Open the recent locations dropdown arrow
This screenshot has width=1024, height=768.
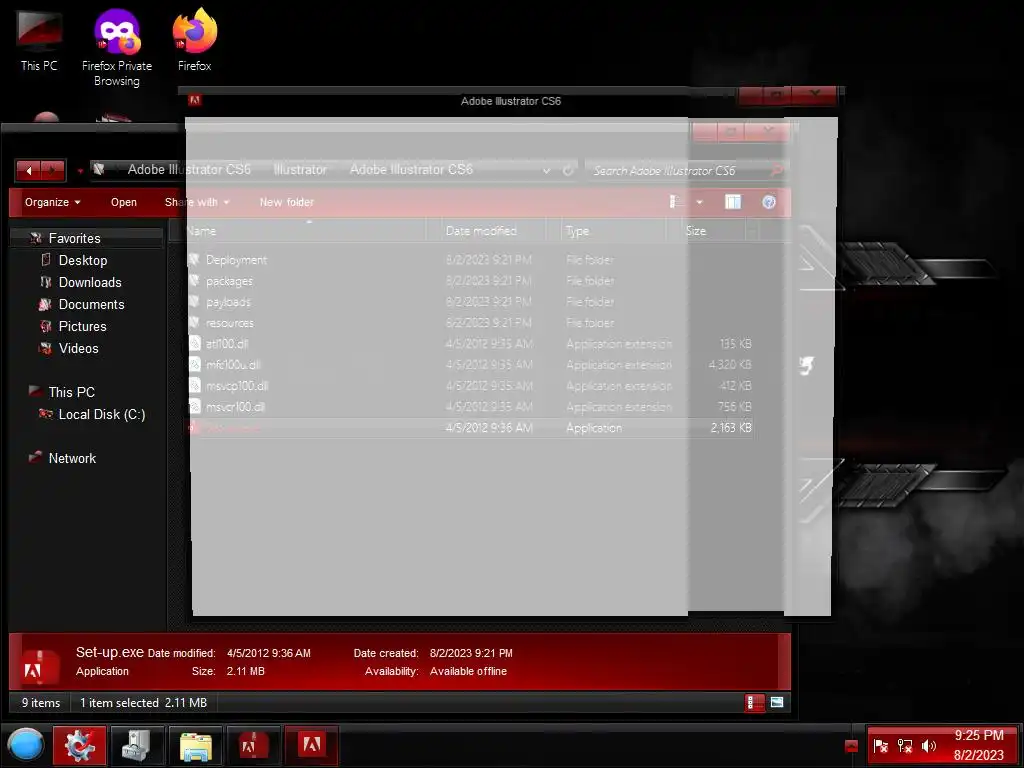80,171
